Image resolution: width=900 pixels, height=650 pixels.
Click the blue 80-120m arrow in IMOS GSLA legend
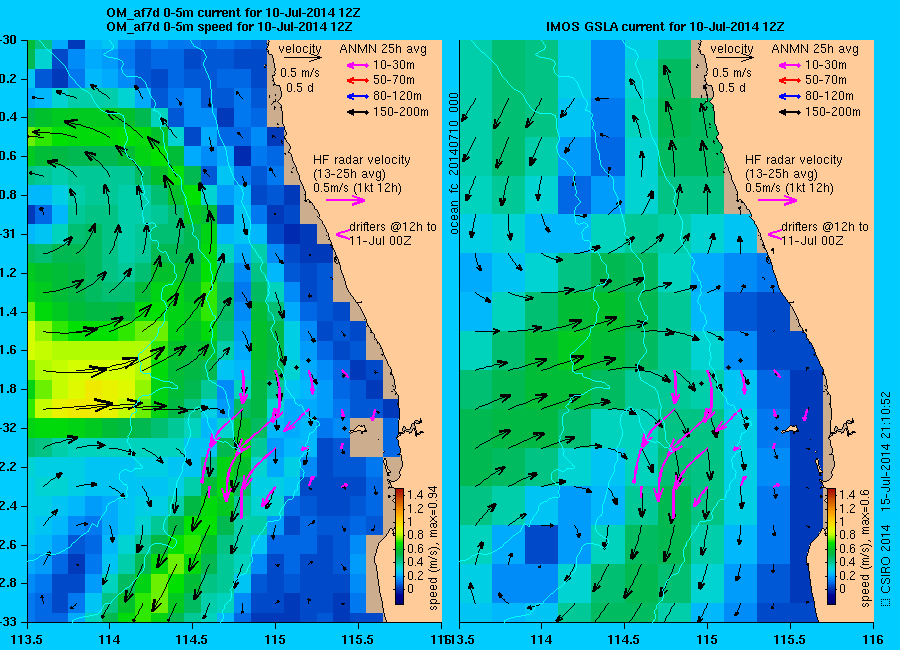pyautogui.click(x=790, y=96)
